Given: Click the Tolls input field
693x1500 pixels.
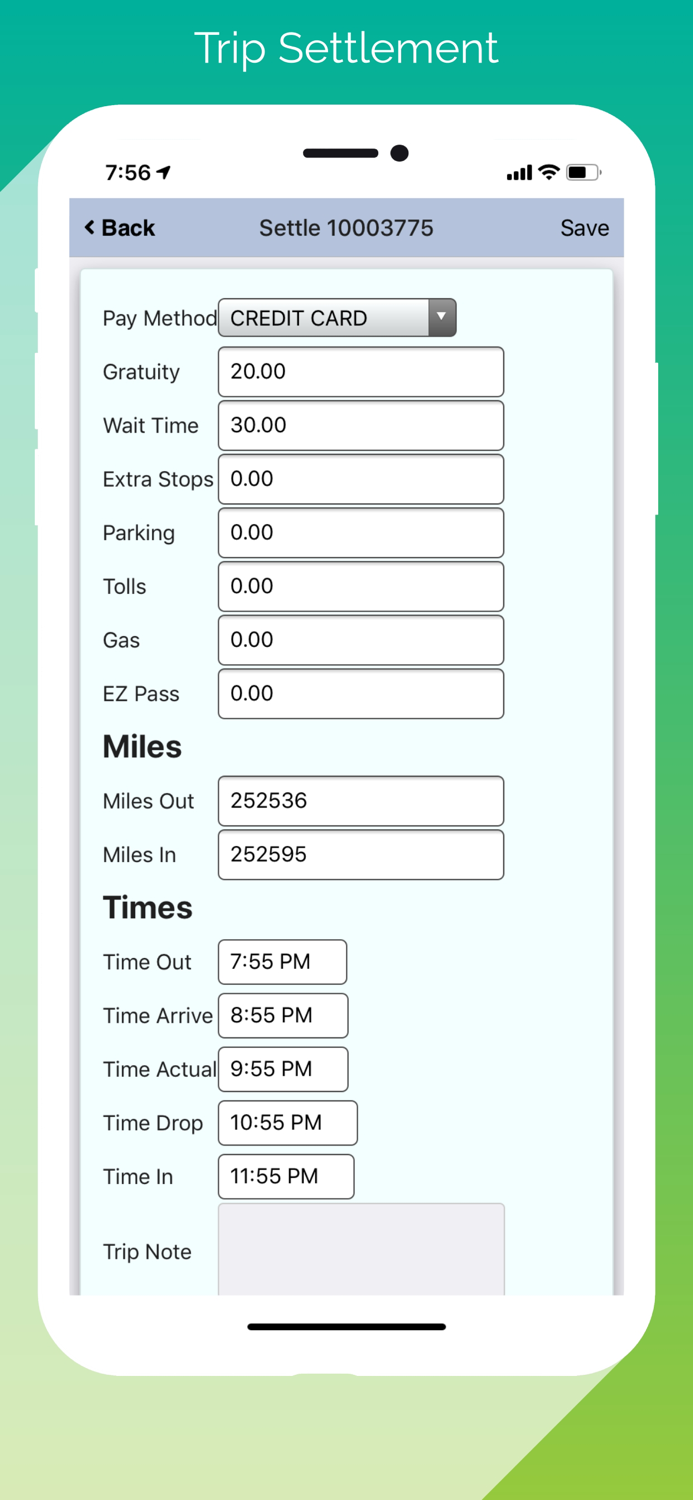Looking at the screenshot, I should [x=360, y=586].
